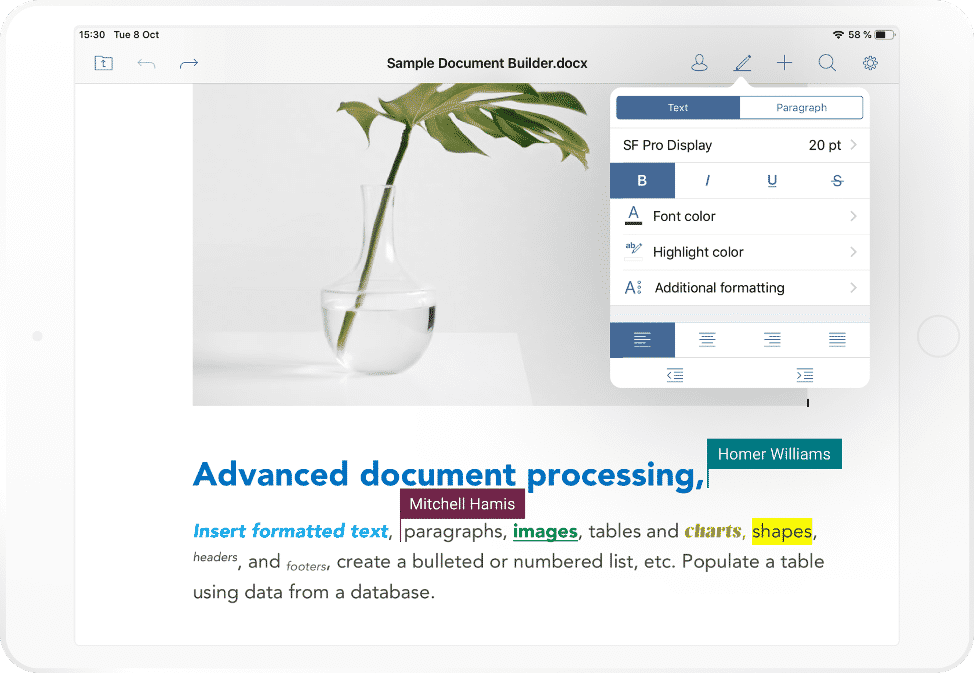The image size is (974, 675).
Task: Open the Font color options
Action: coord(740,216)
